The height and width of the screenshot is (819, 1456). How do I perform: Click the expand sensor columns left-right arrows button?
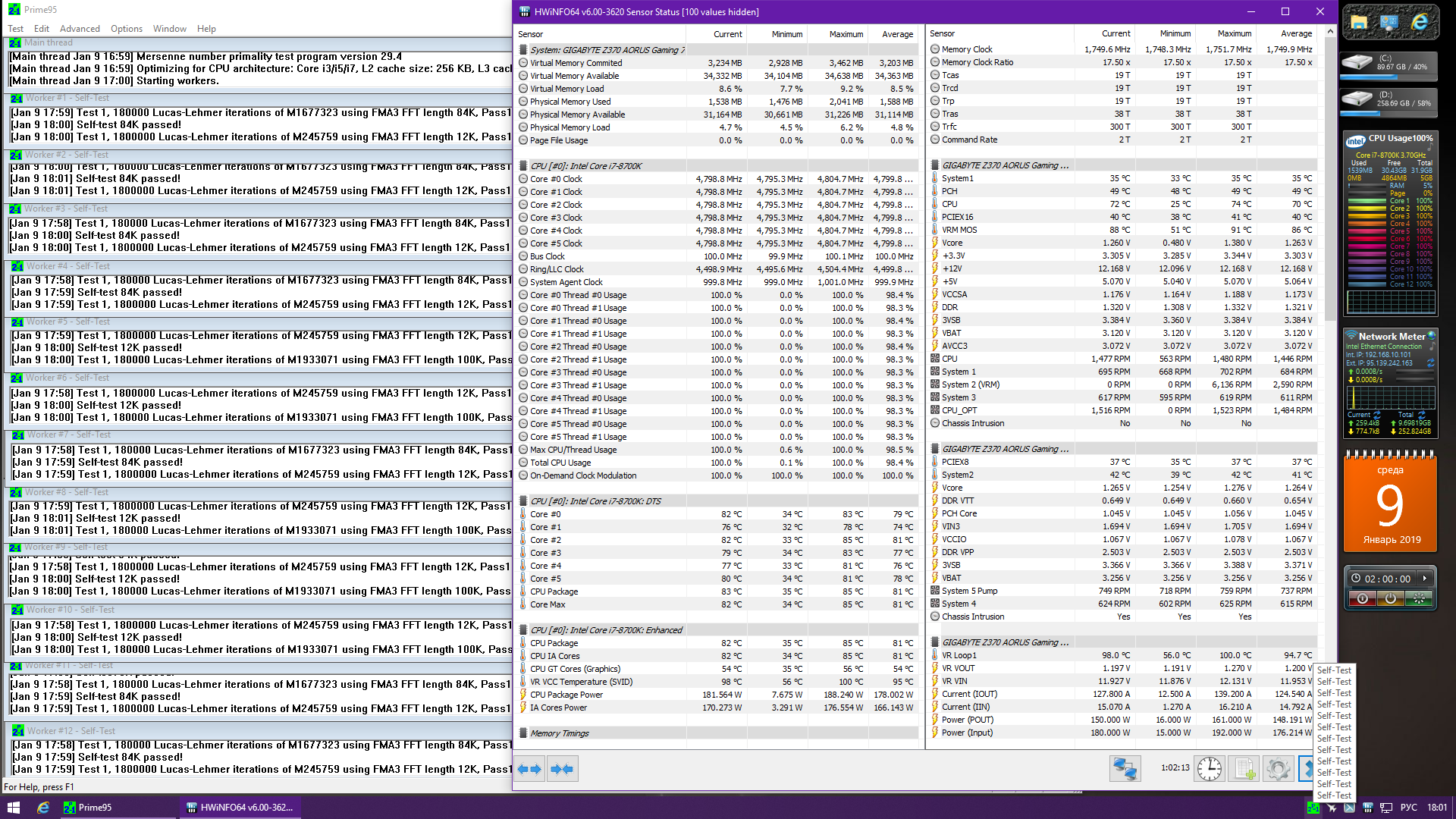point(529,769)
